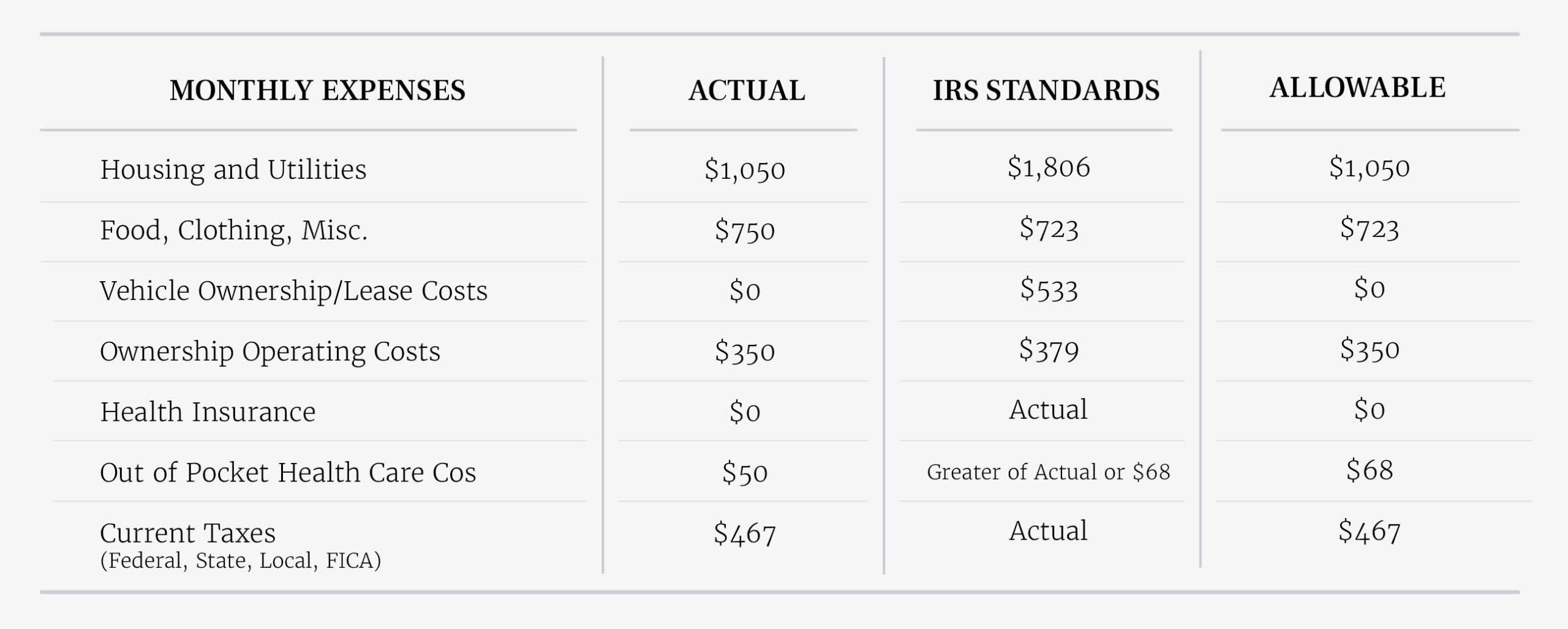Screen dimensions: 1568x629
Task: Click the Housing and Utilities row label
Action: (x=233, y=170)
